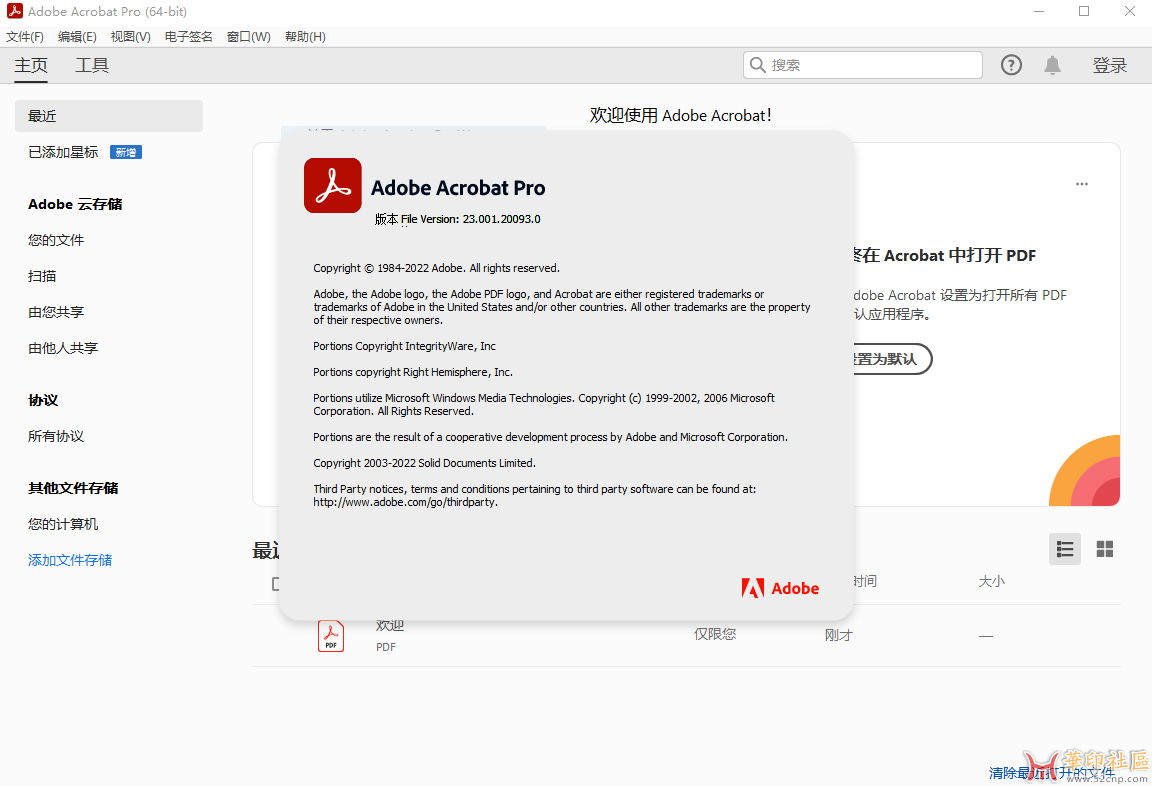
Task: Minimize the Acrobat window
Action: [1039, 12]
